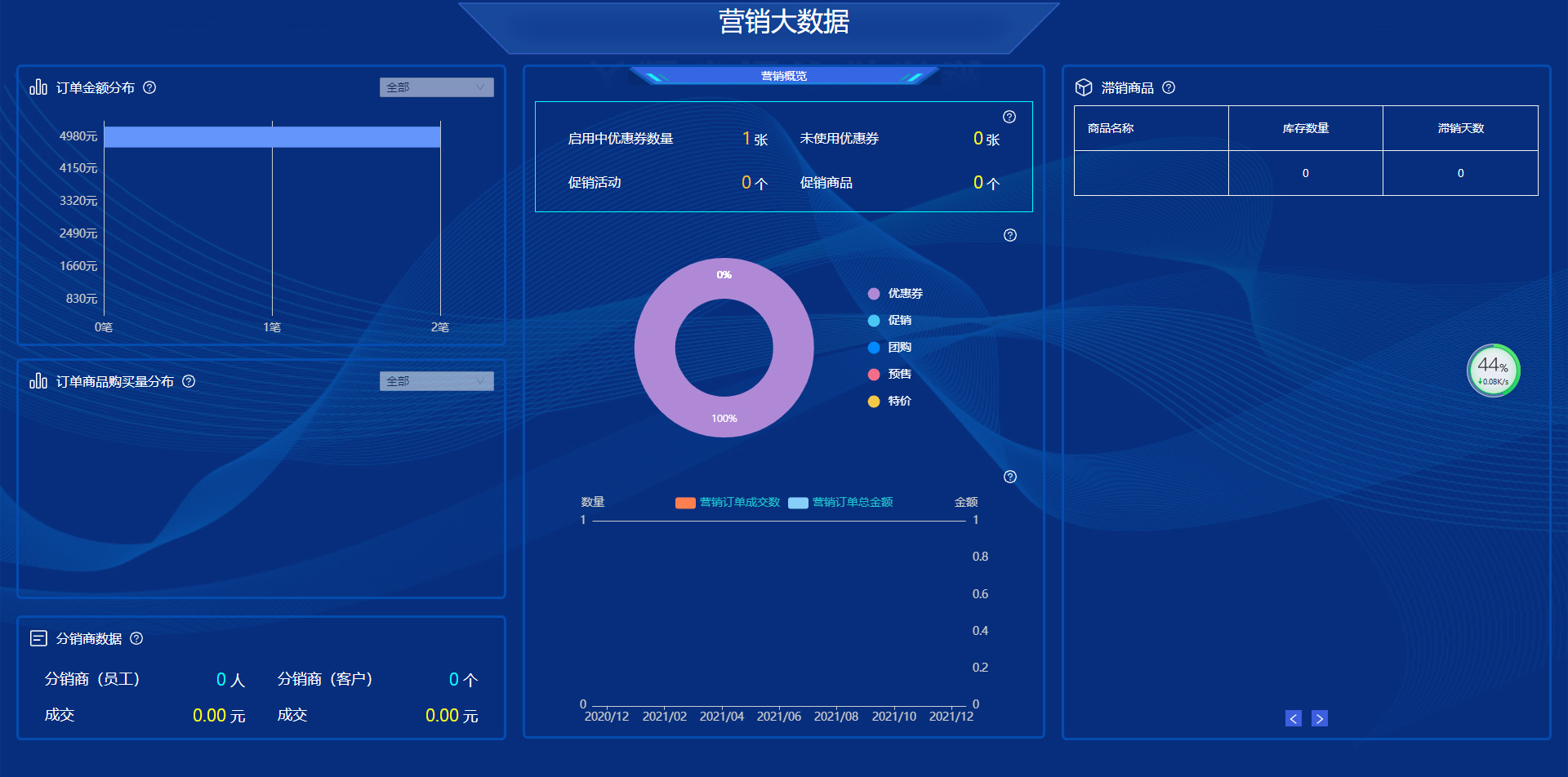
Task: Toggle 营销订单成交数 legend series
Action: coord(728,503)
